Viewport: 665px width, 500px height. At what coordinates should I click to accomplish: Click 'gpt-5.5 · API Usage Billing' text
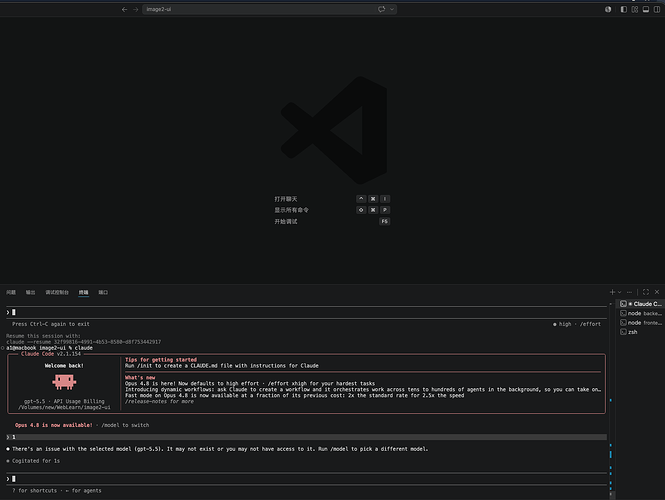pos(64,401)
